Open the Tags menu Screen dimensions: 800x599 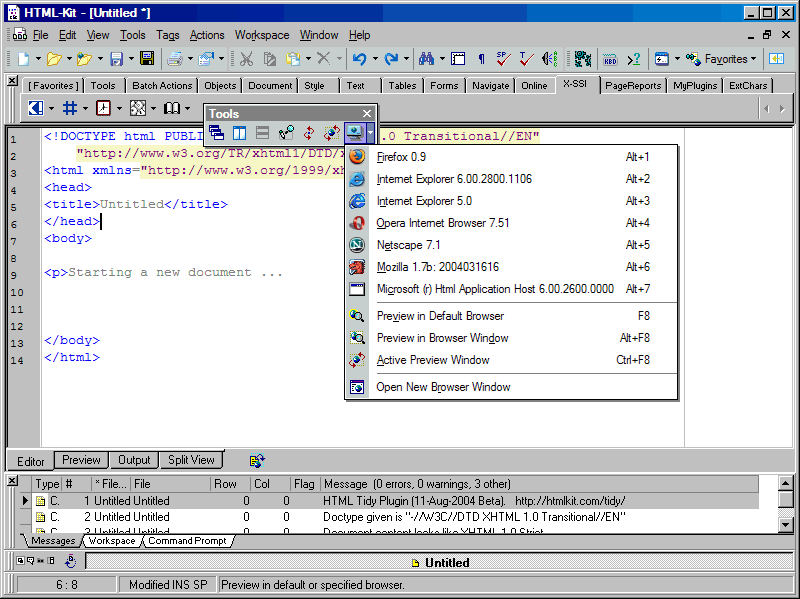pos(167,35)
